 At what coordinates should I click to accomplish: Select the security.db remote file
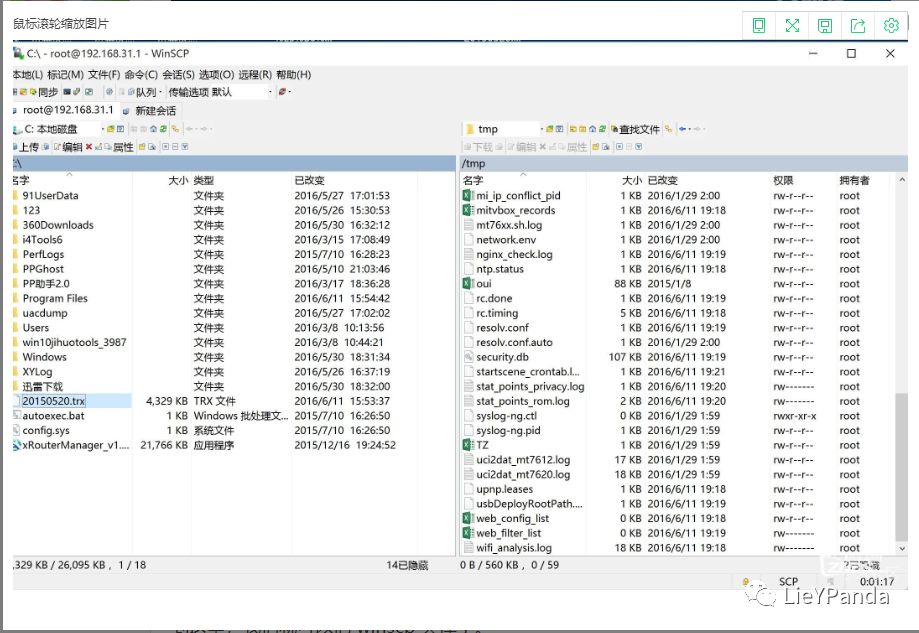pyautogui.click(x=502, y=357)
